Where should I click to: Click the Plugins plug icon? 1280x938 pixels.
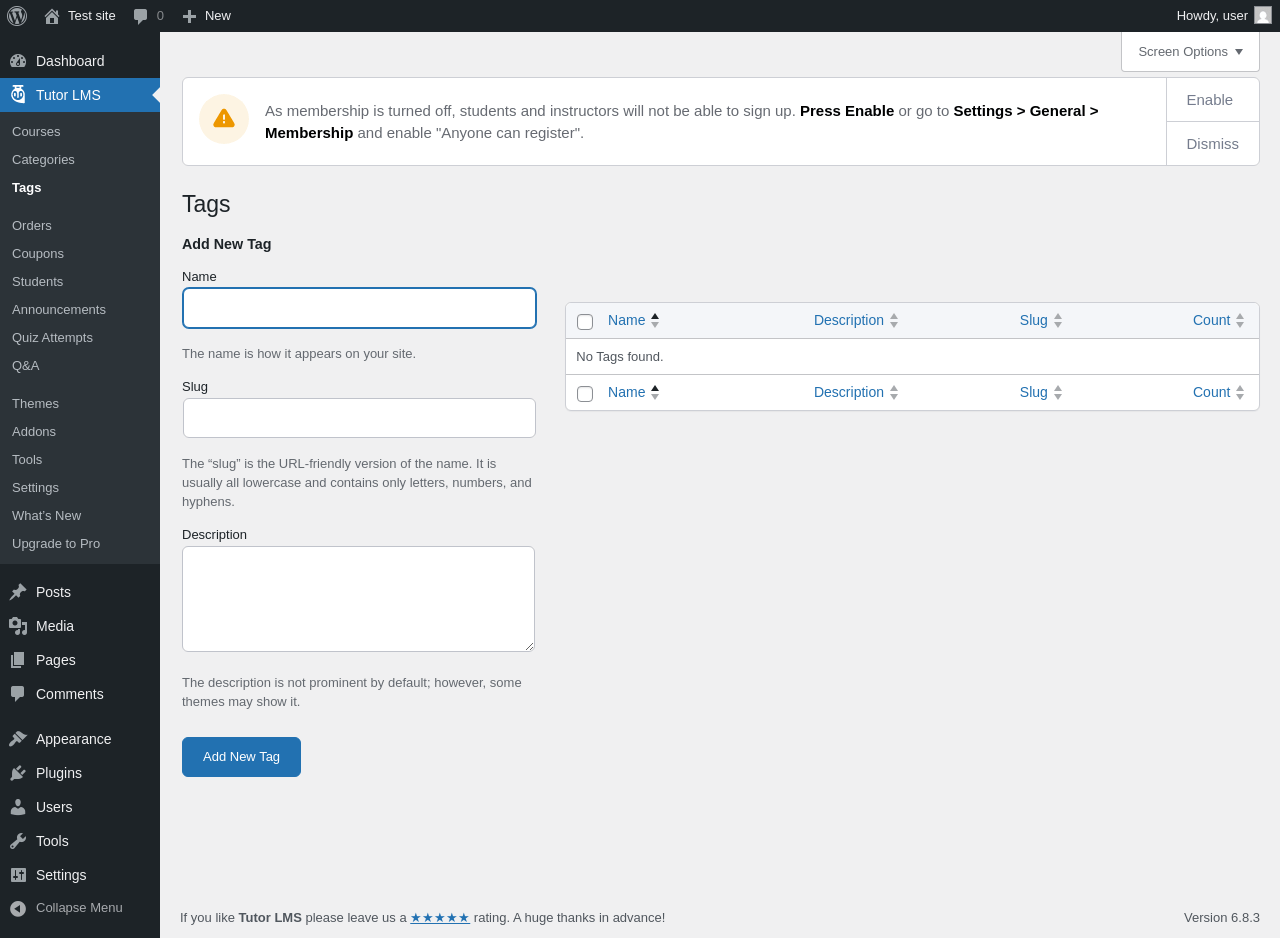[18, 773]
